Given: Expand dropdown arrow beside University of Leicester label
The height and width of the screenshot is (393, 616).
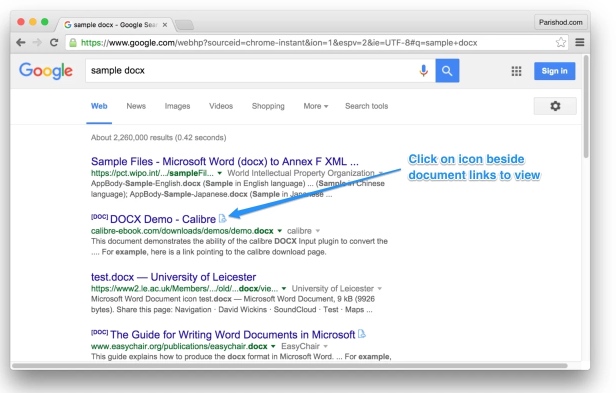Looking at the screenshot, I should pyautogui.click(x=380, y=288).
